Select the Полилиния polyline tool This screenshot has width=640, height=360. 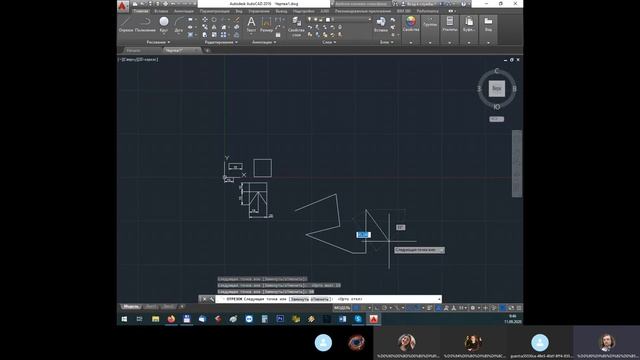pyautogui.click(x=145, y=24)
